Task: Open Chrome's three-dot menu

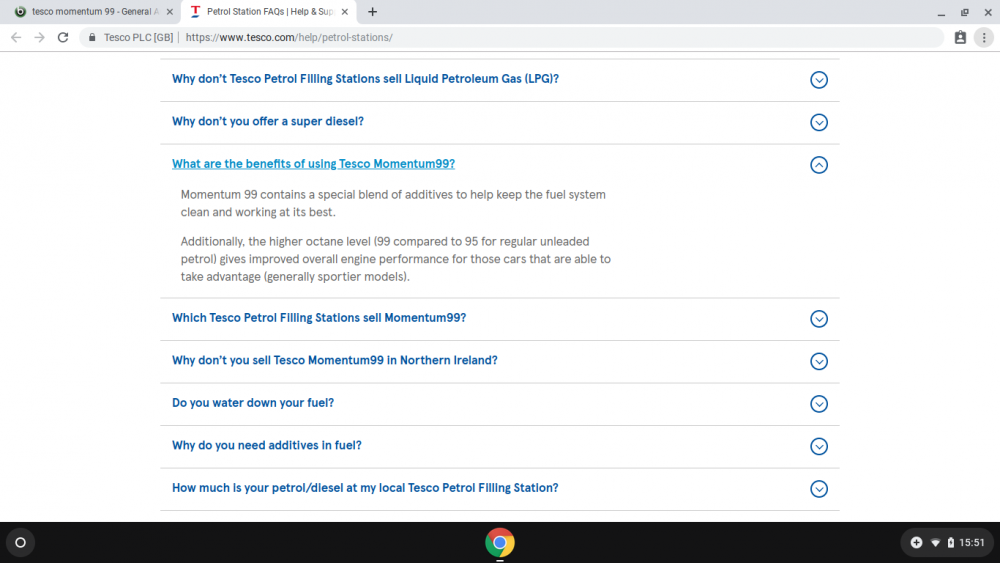Action: click(x=984, y=38)
